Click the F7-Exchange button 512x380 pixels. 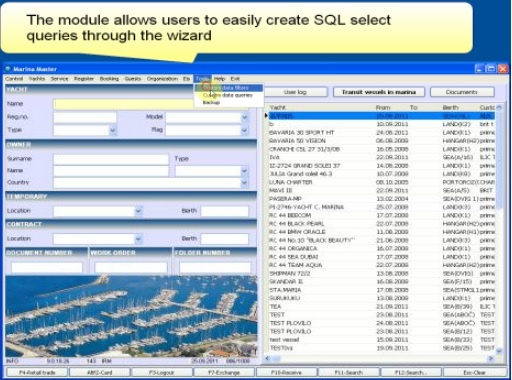click(x=224, y=372)
